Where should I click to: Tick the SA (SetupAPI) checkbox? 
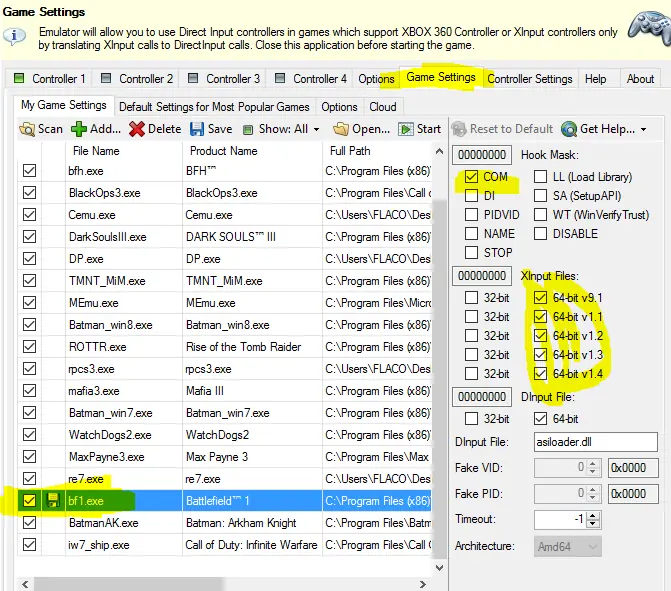click(540, 196)
